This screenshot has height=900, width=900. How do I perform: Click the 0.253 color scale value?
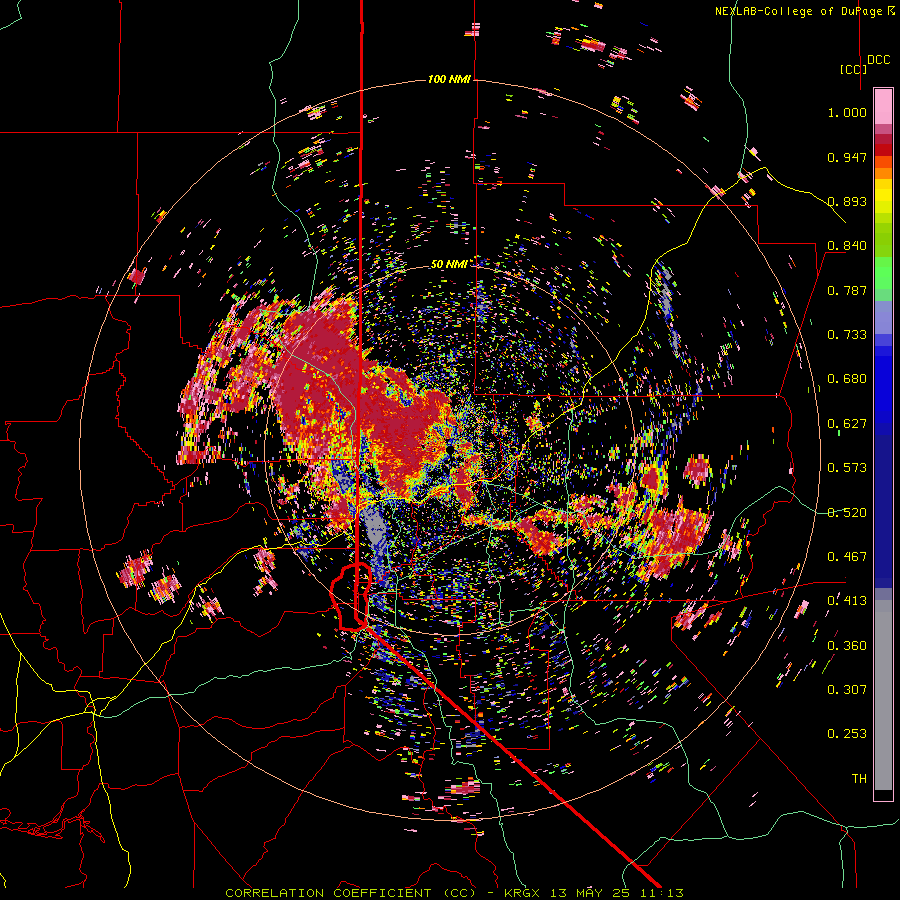click(x=847, y=734)
